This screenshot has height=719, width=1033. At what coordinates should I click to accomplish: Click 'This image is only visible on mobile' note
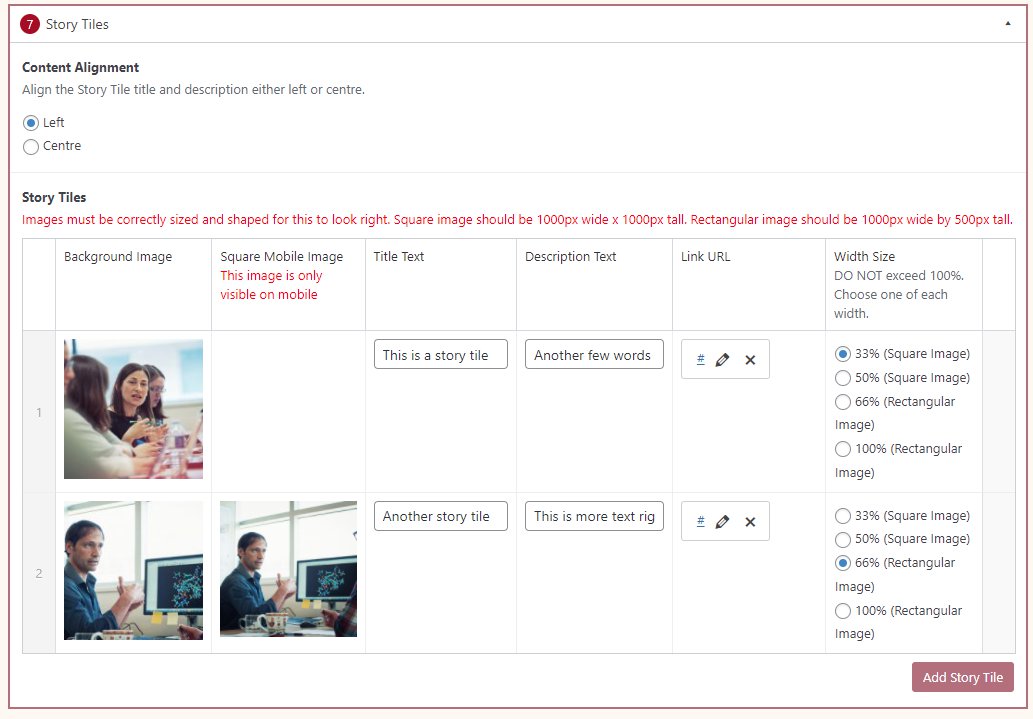(x=271, y=285)
